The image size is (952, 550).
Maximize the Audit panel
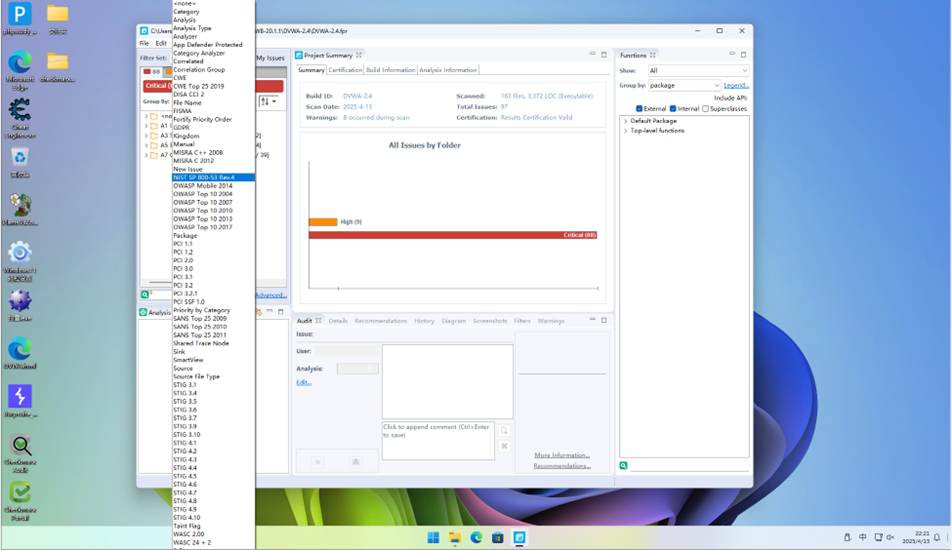[x=604, y=320]
